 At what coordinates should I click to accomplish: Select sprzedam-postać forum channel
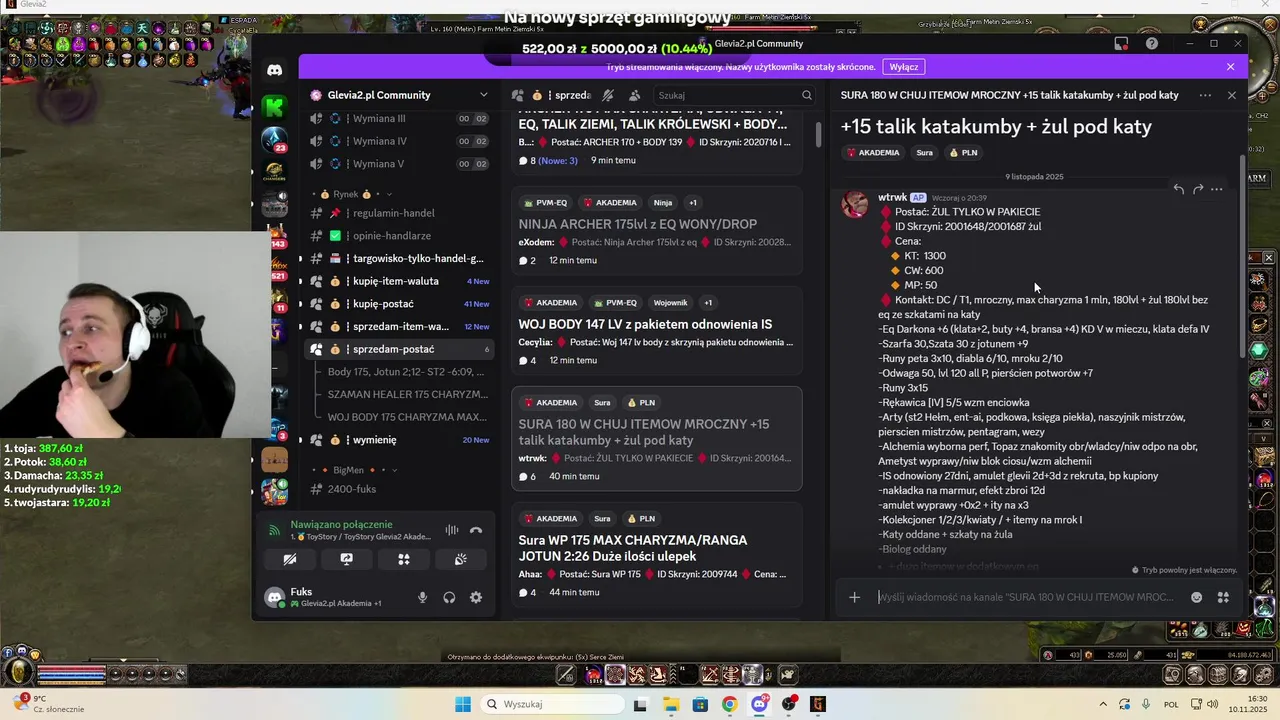pos(400,349)
